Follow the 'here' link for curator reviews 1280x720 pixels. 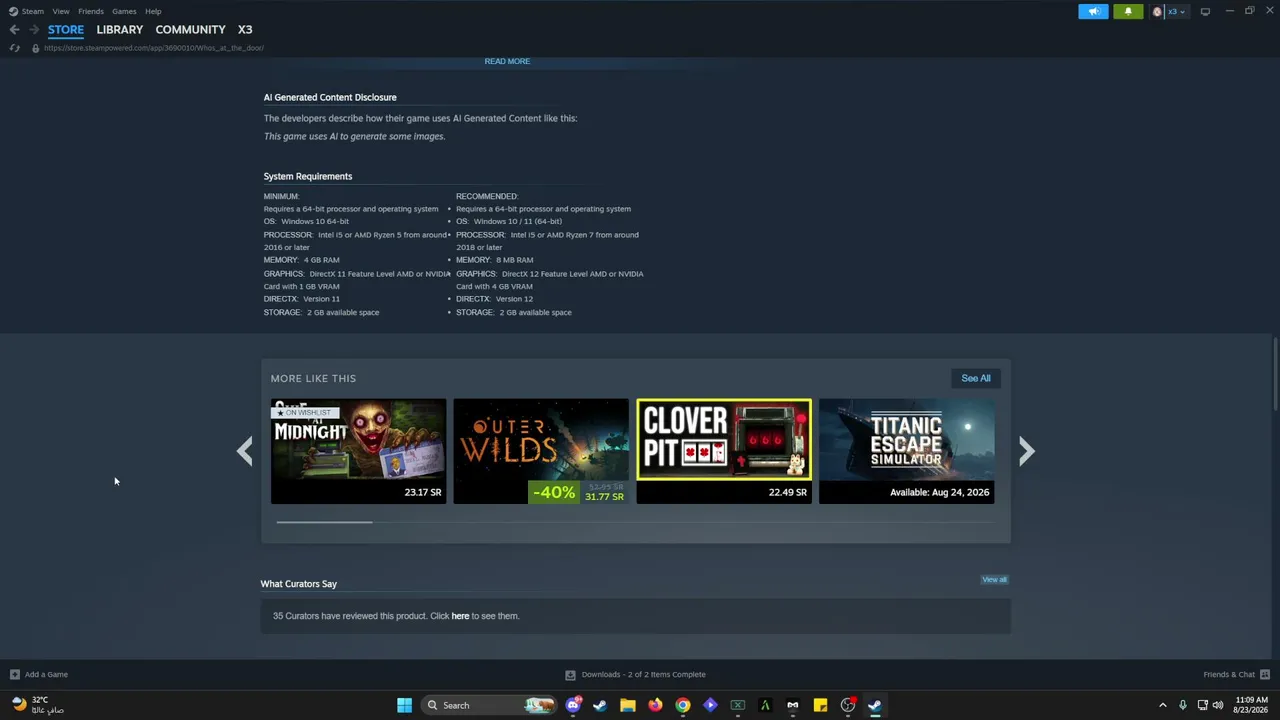pyautogui.click(x=460, y=616)
